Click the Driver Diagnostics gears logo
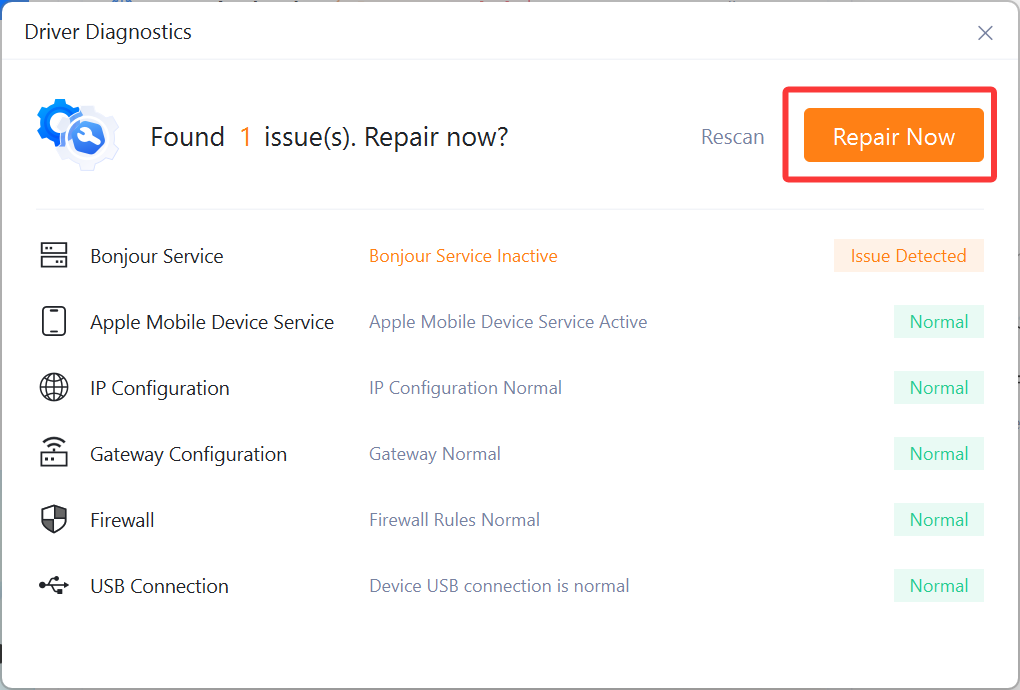Image resolution: width=1020 pixels, height=690 pixels. coord(76,133)
